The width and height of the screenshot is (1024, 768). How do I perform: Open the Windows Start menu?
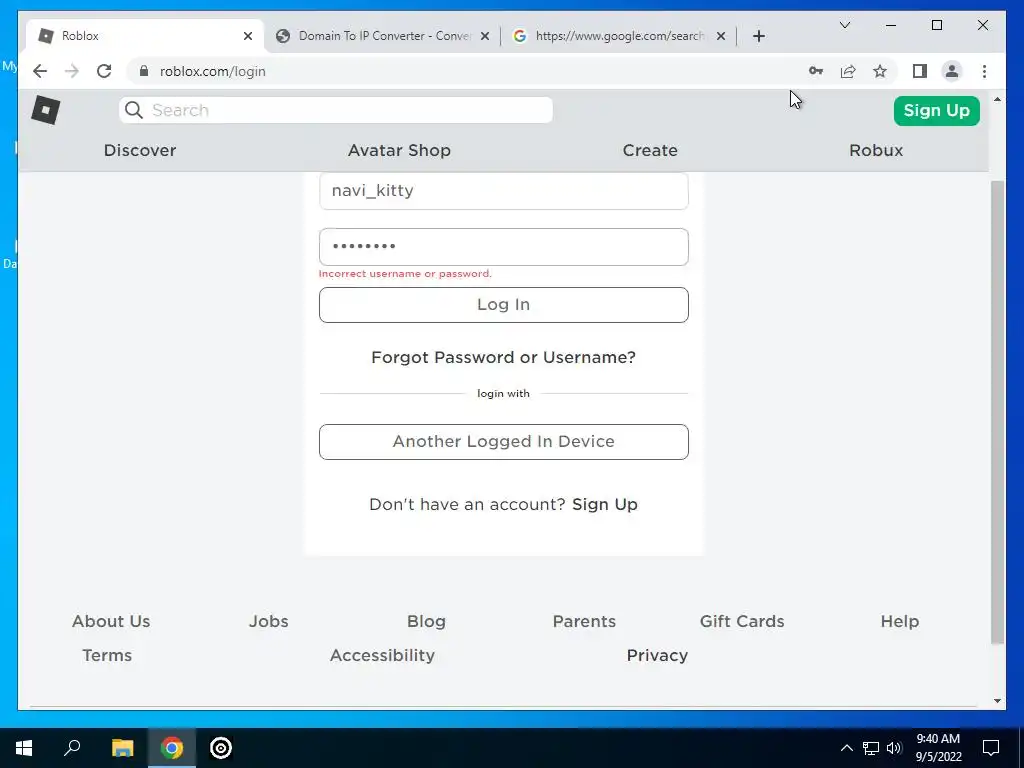[x=24, y=748]
